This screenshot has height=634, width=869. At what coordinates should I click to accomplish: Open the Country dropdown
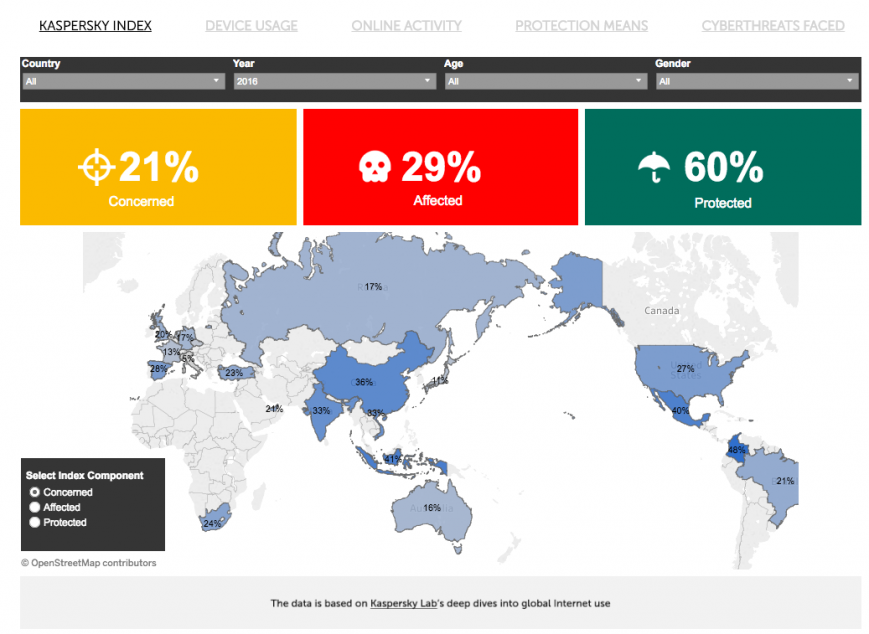coord(124,81)
